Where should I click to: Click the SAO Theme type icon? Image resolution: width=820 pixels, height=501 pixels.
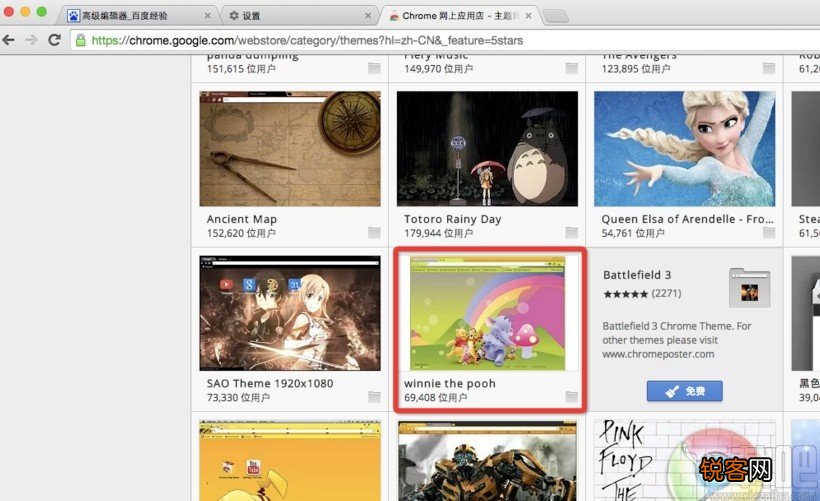point(374,397)
